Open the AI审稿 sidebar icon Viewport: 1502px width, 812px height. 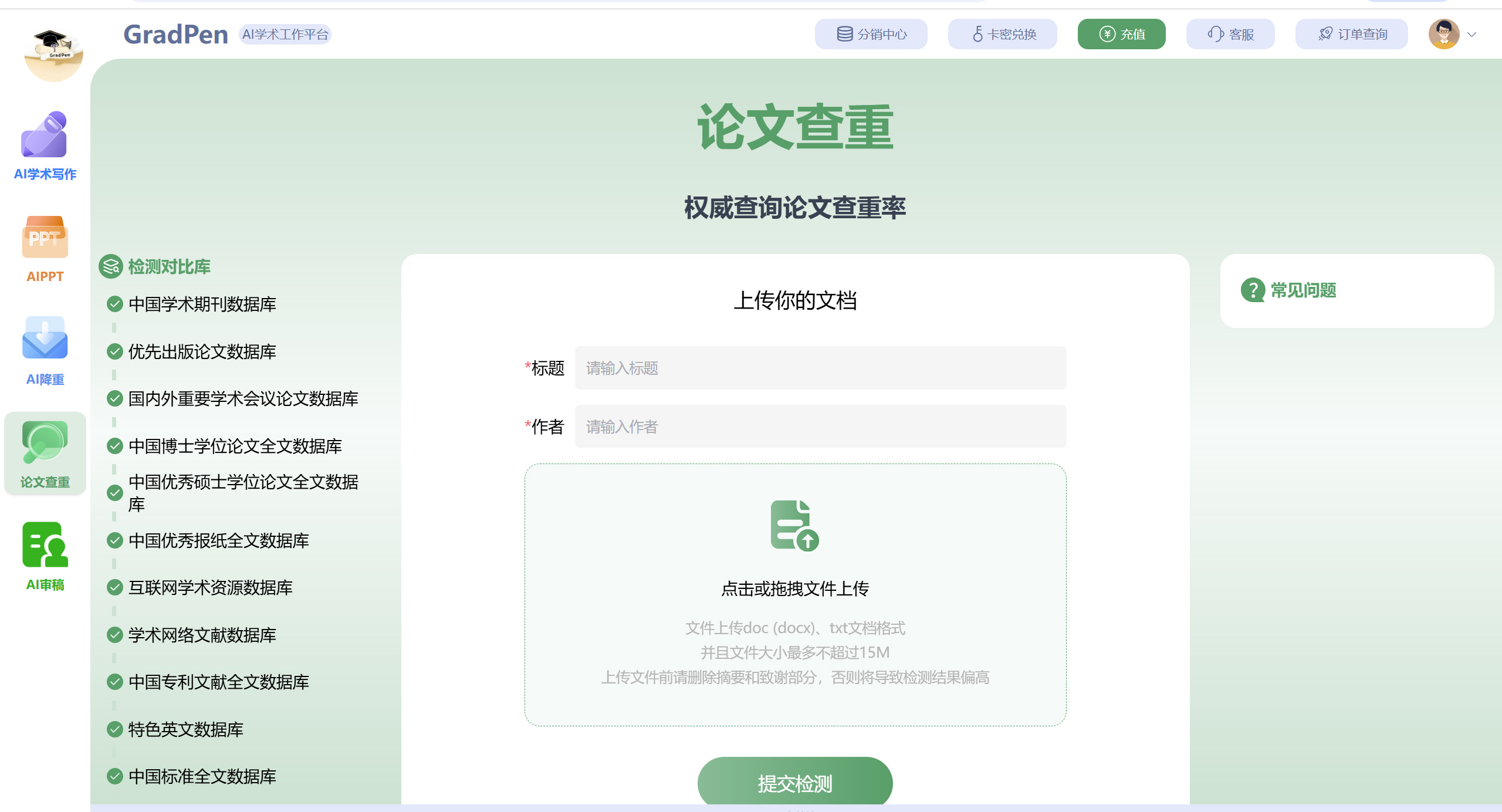[x=45, y=546]
